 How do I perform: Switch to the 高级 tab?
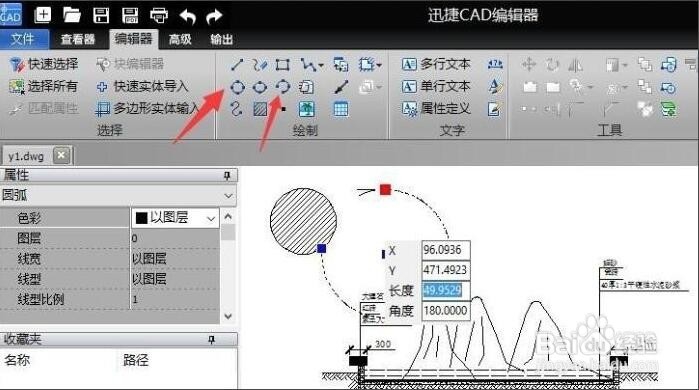(x=180, y=39)
